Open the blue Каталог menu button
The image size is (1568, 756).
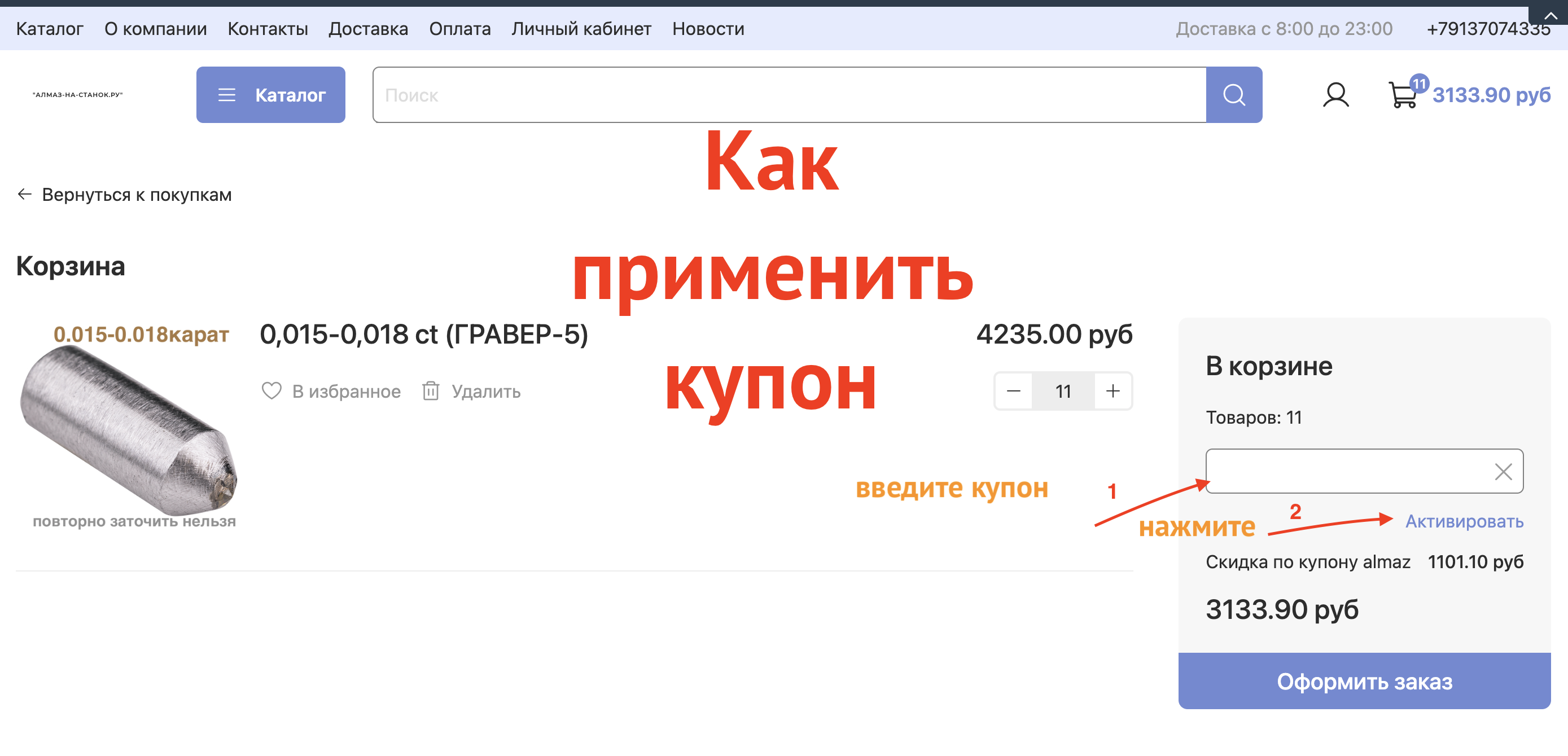(x=270, y=95)
